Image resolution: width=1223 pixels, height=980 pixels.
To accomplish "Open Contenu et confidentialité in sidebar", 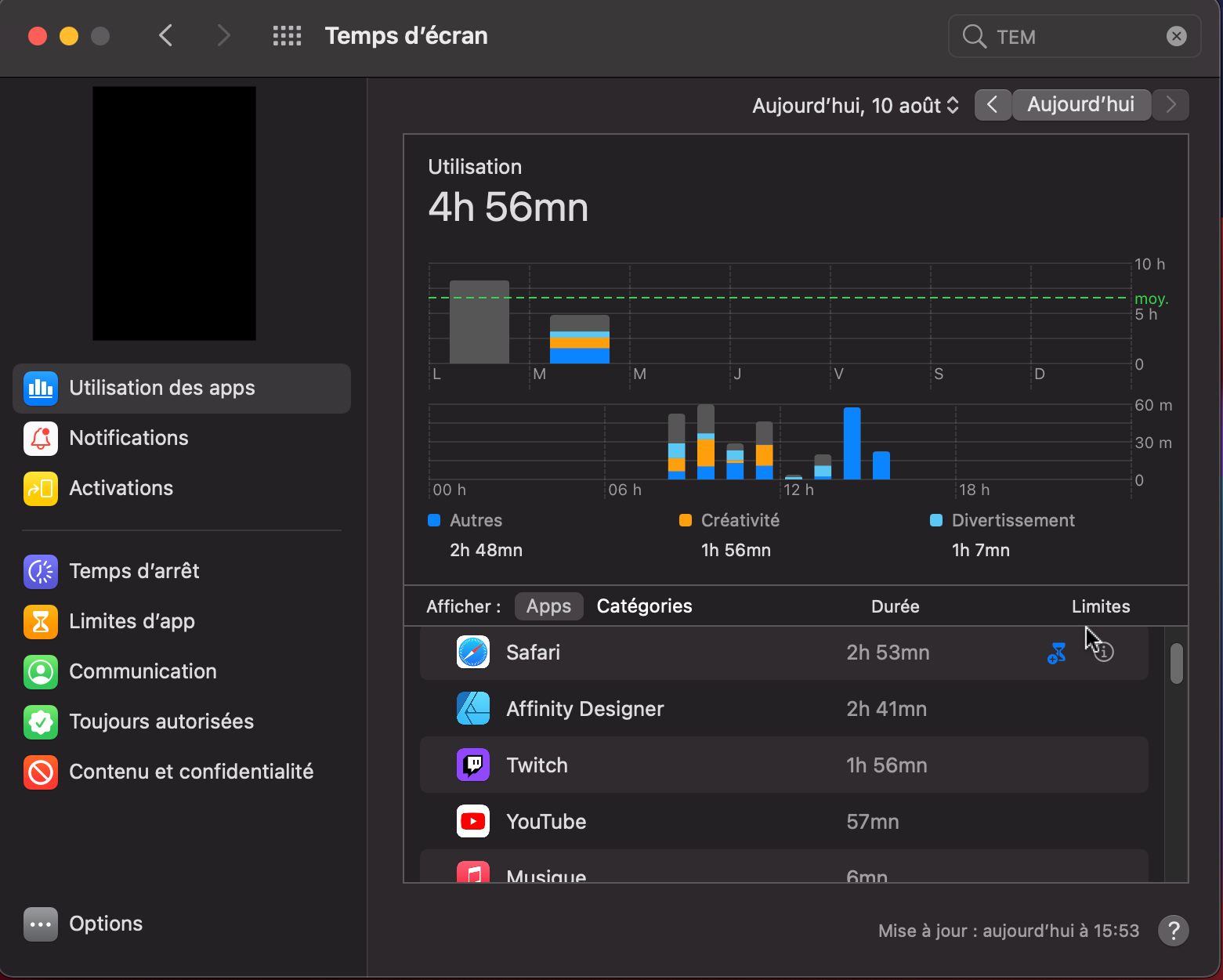I will pyautogui.click(x=182, y=772).
